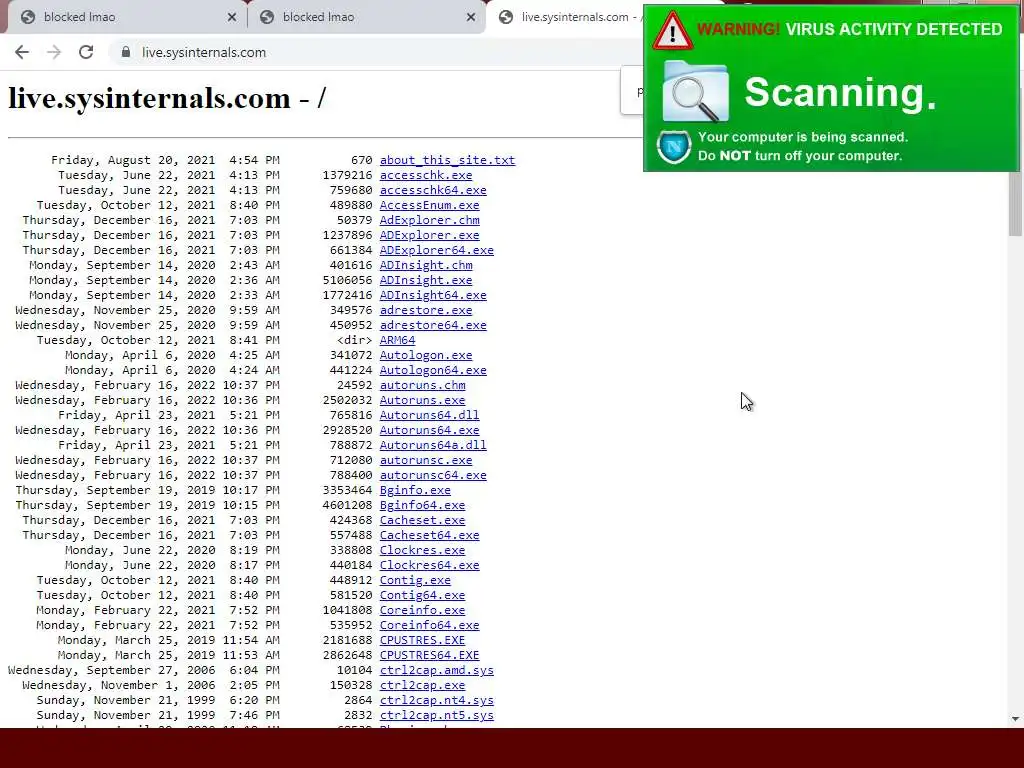Click the blue shield N icon in popup
The image size is (1024, 768).
(x=674, y=147)
